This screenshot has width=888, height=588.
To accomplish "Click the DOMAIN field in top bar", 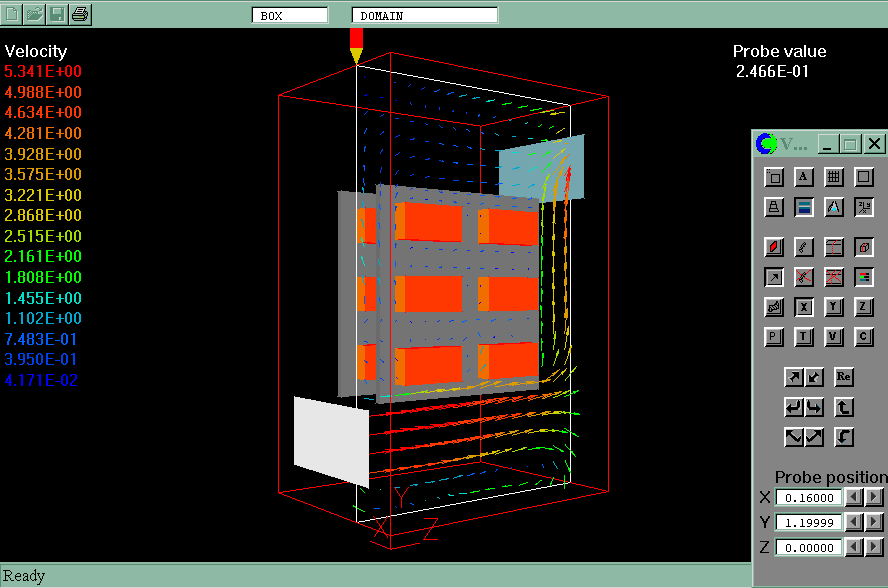I will (x=424, y=15).
